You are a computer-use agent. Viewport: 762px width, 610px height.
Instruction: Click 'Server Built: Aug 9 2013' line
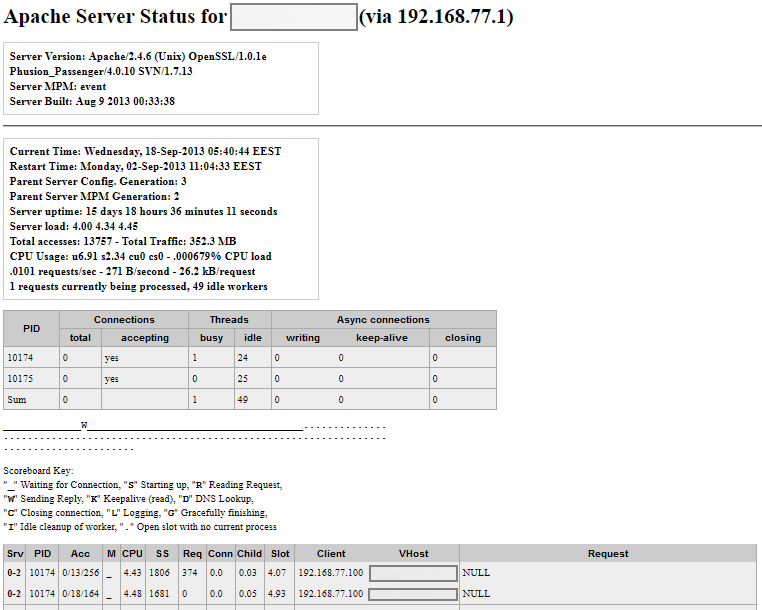[92, 102]
